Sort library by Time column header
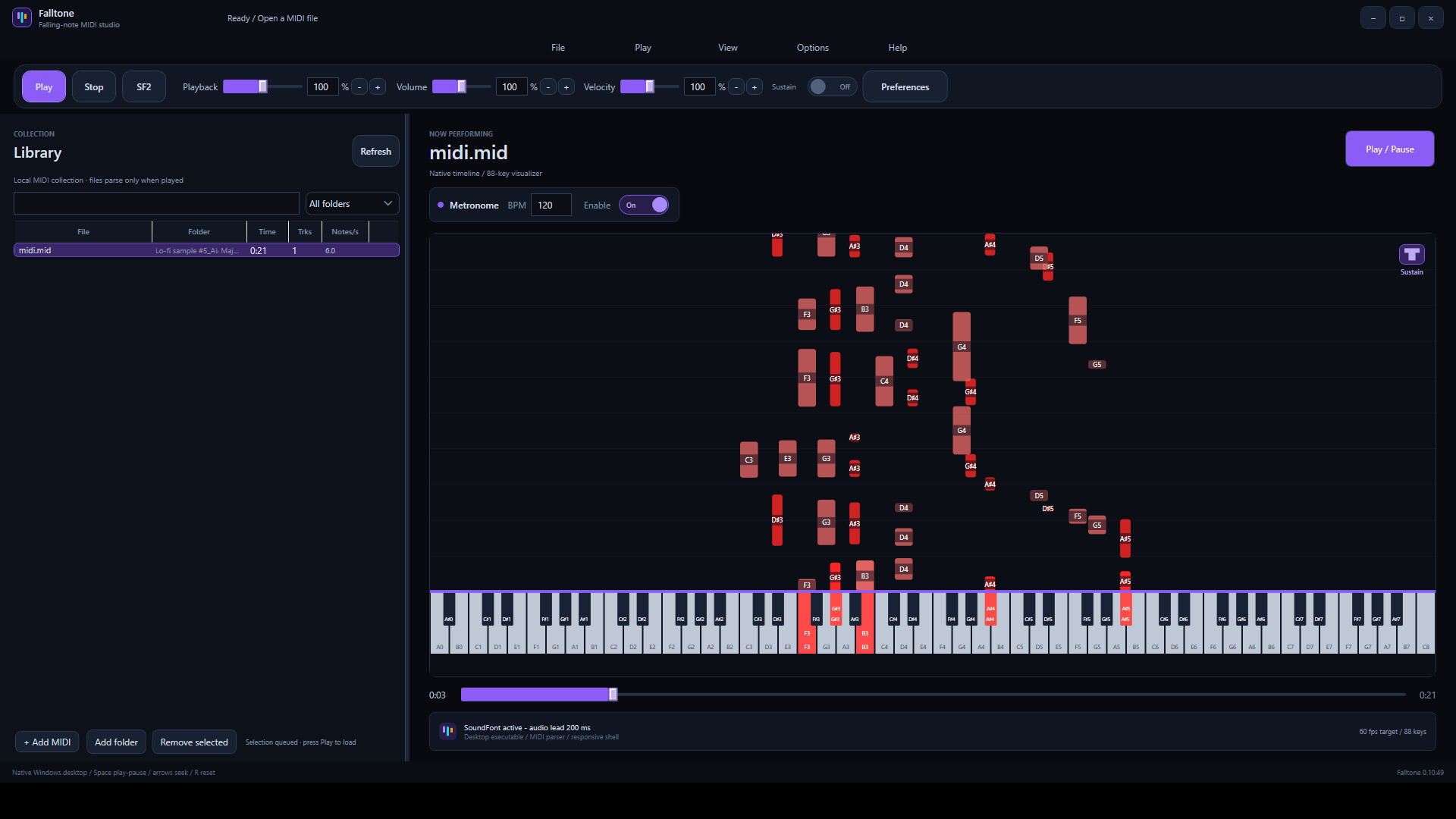 coord(268,231)
